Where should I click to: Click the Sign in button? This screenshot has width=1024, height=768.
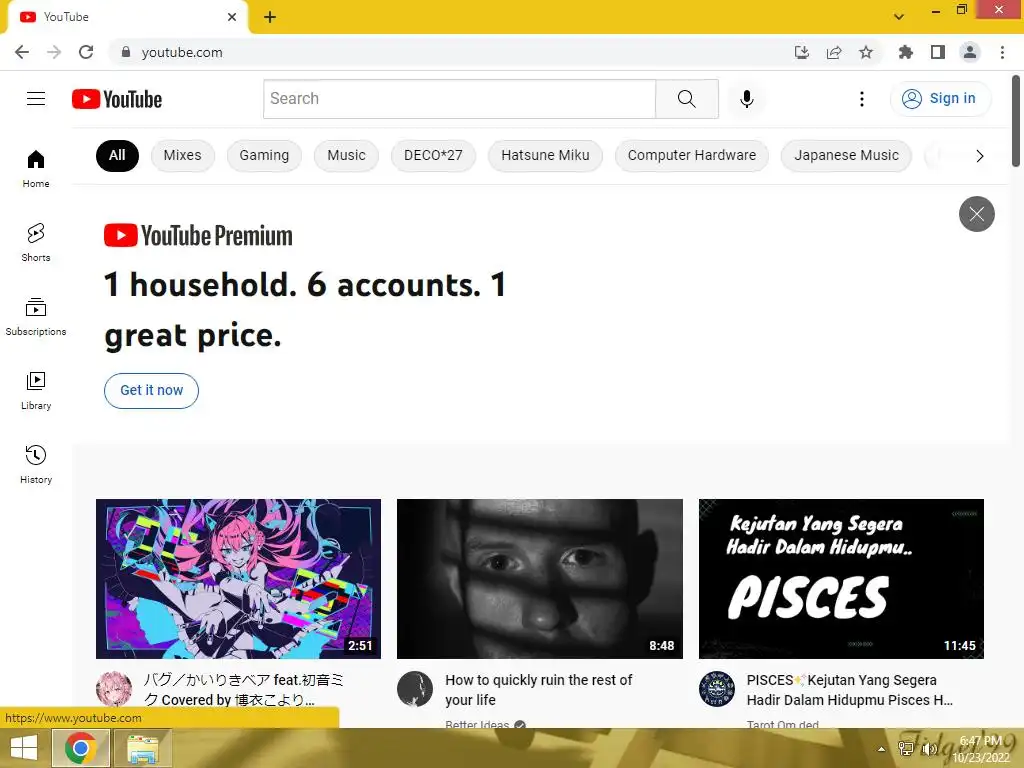coord(940,99)
